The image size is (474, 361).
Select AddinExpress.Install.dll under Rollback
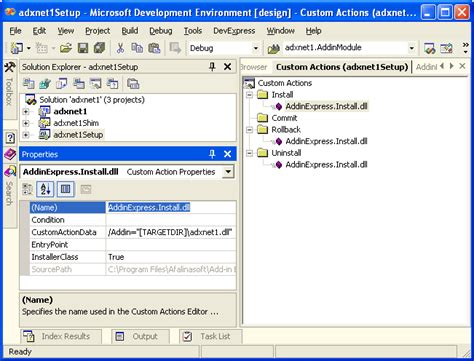[x=326, y=141]
